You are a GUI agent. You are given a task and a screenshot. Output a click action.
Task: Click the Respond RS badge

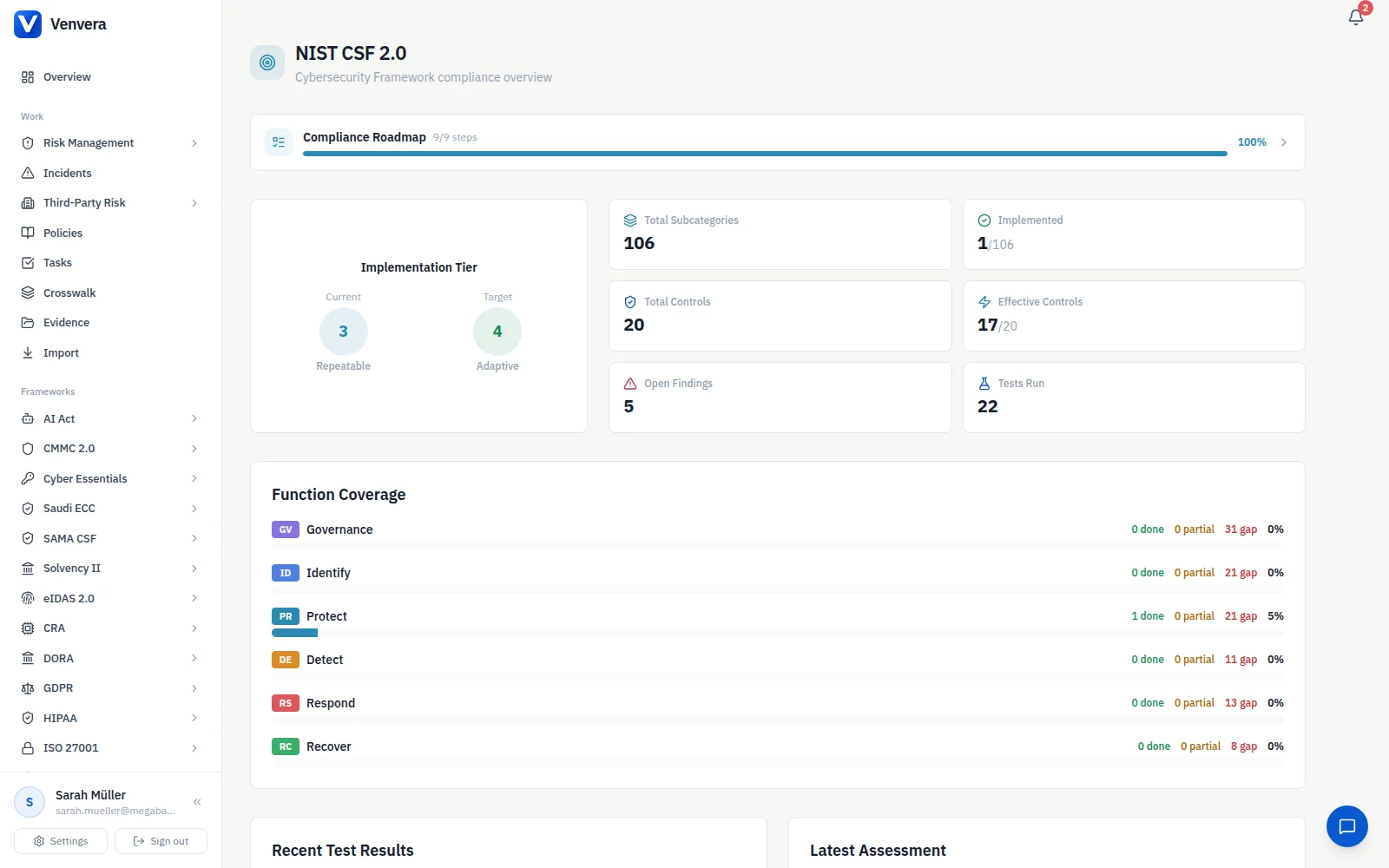pos(286,703)
